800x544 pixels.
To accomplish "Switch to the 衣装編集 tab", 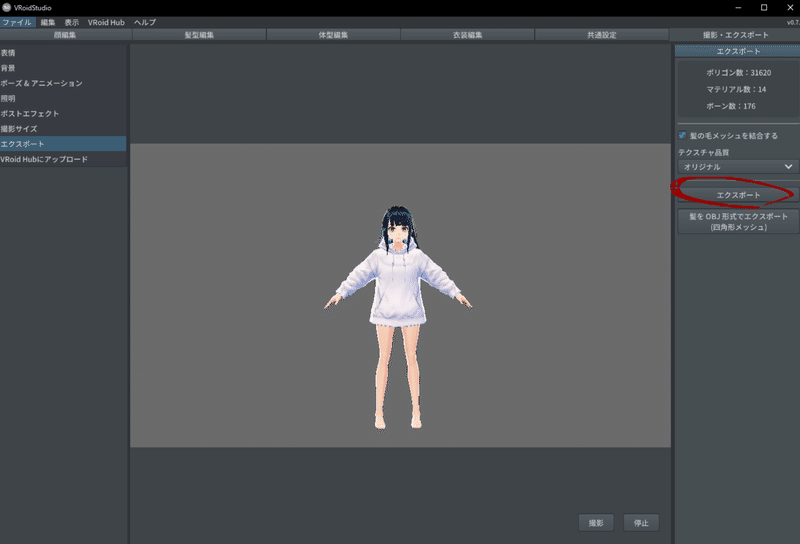I will coord(467,35).
